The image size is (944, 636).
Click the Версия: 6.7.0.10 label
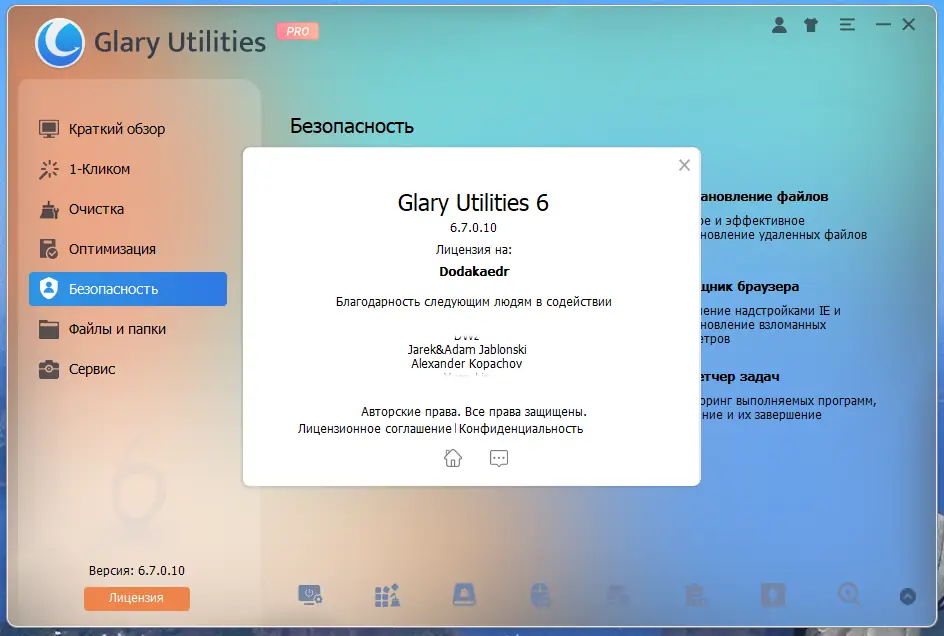pyautogui.click(x=137, y=570)
